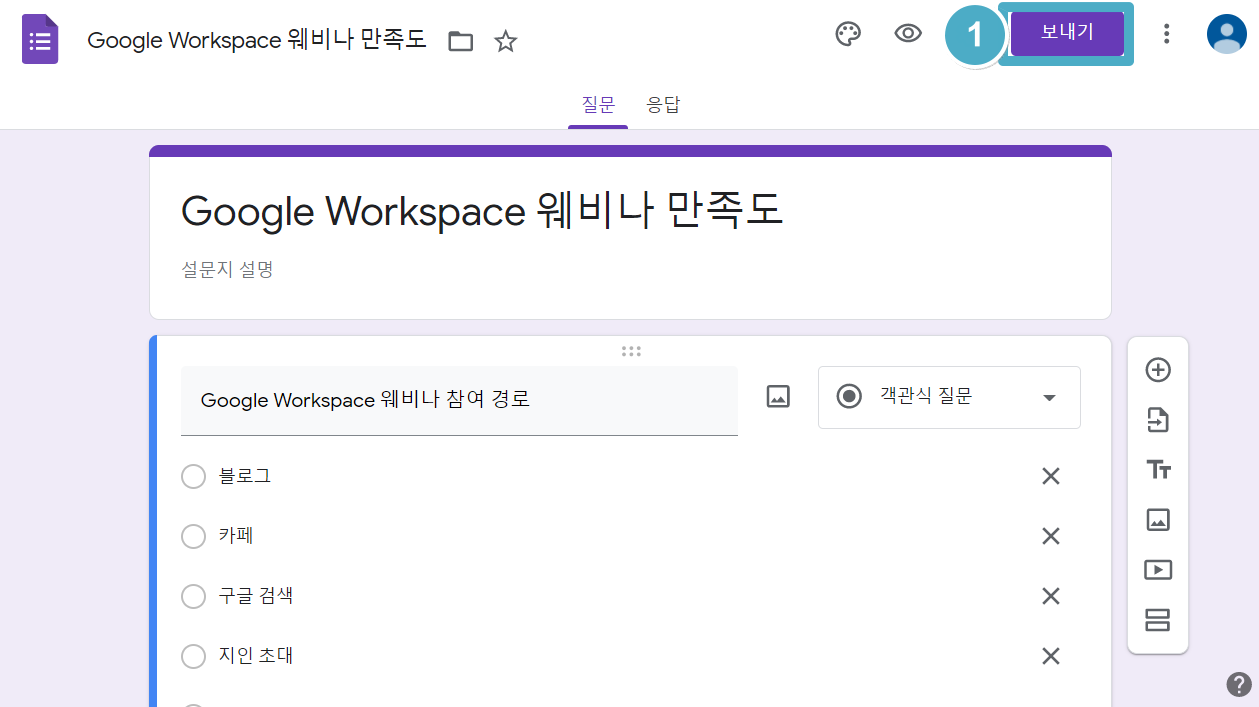Open help question mark icon
The width and height of the screenshot is (1259, 707).
tap(1239, 684)
